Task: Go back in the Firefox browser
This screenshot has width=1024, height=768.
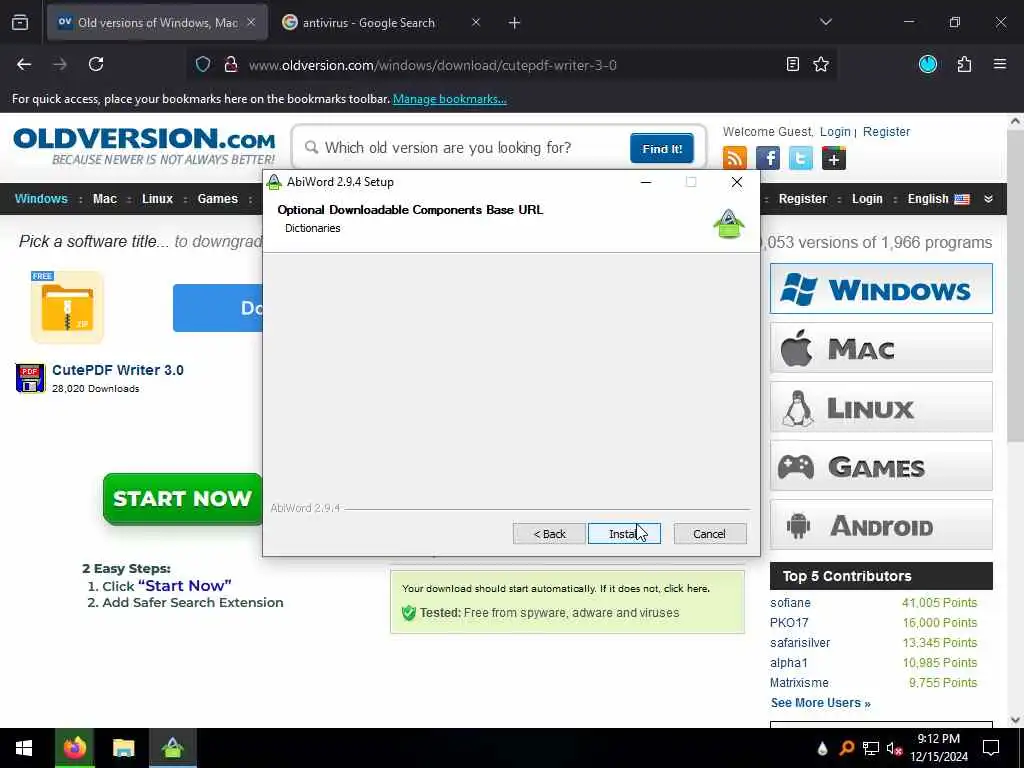Action: pyautogui.click(x=24, y=64)
